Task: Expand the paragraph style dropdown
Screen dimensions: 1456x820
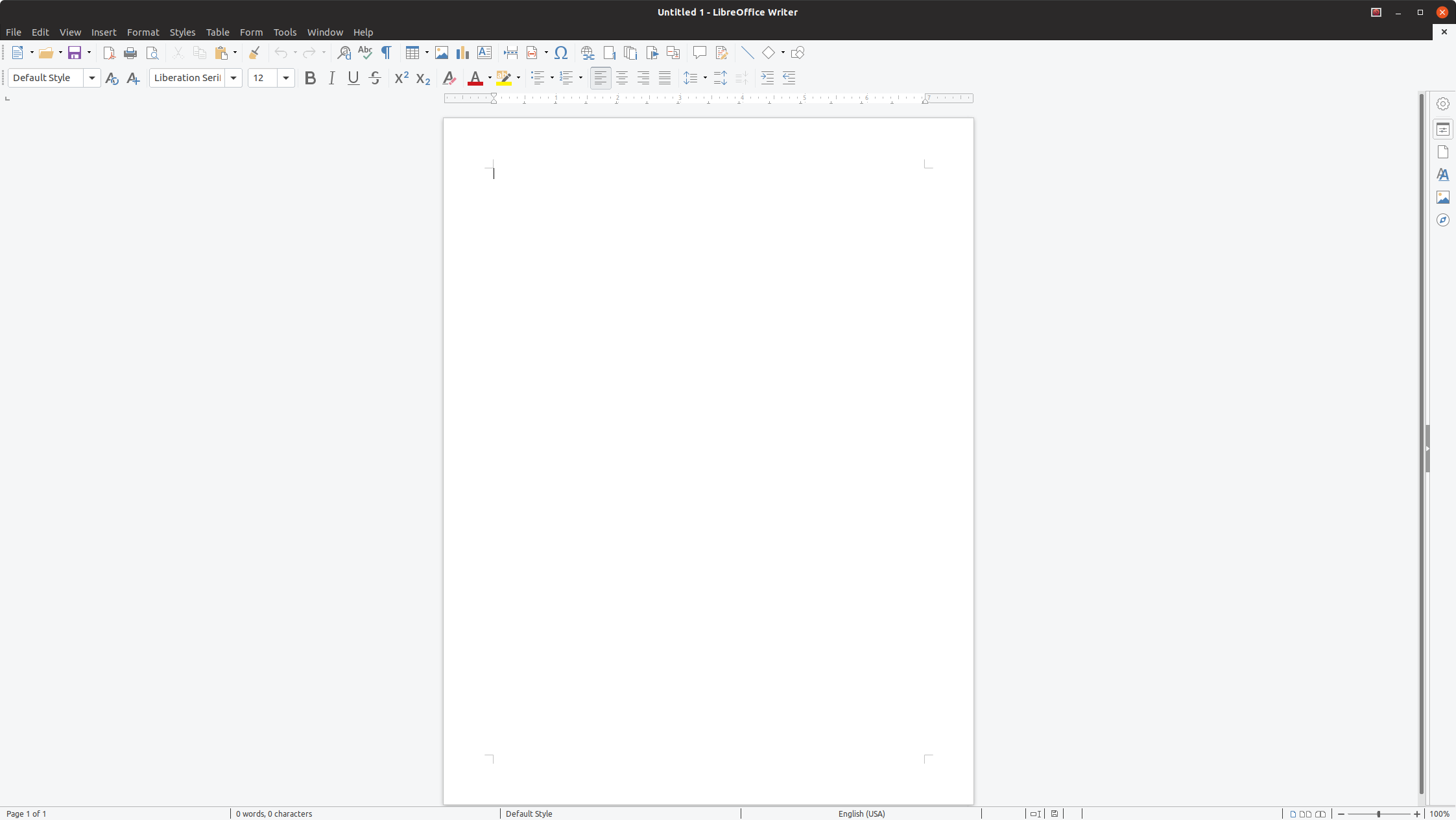Action: coord(93,78)
